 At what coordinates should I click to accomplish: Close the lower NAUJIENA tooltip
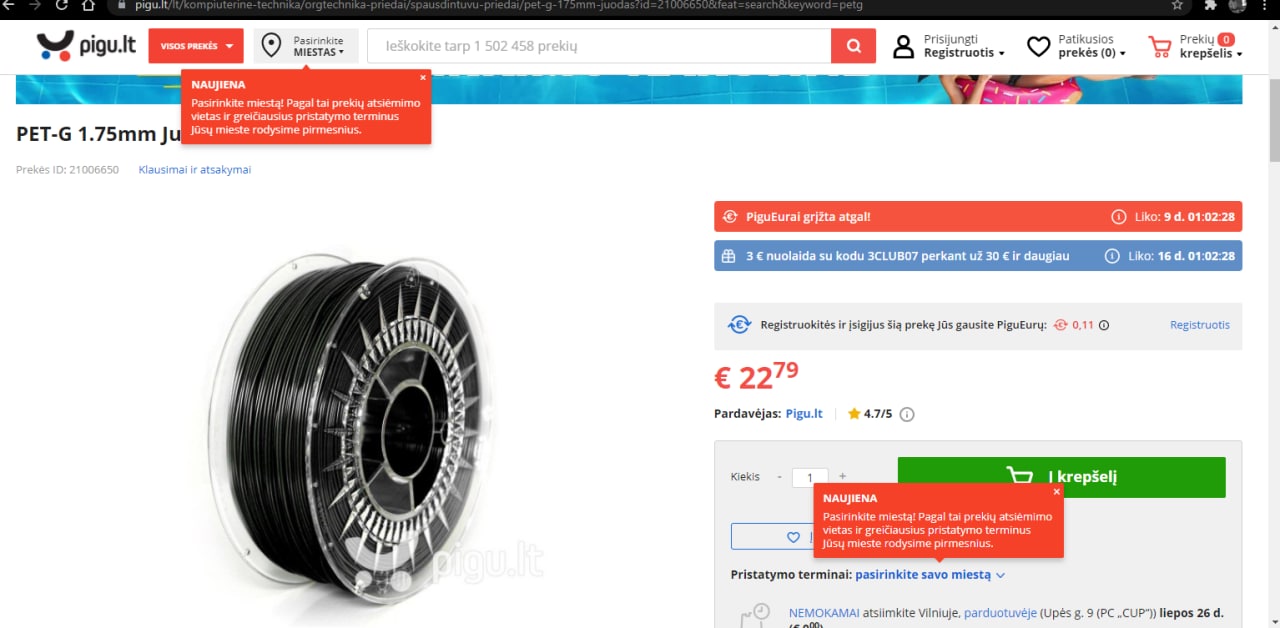(x=1056, y=491)
